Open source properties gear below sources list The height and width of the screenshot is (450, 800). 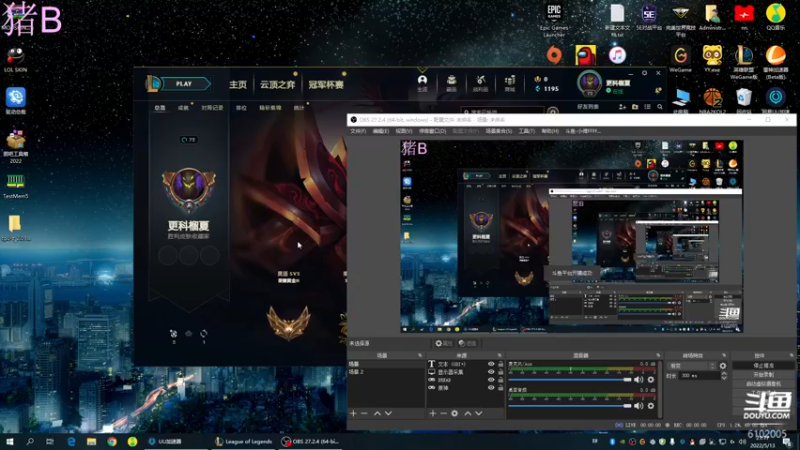(455, 413)
